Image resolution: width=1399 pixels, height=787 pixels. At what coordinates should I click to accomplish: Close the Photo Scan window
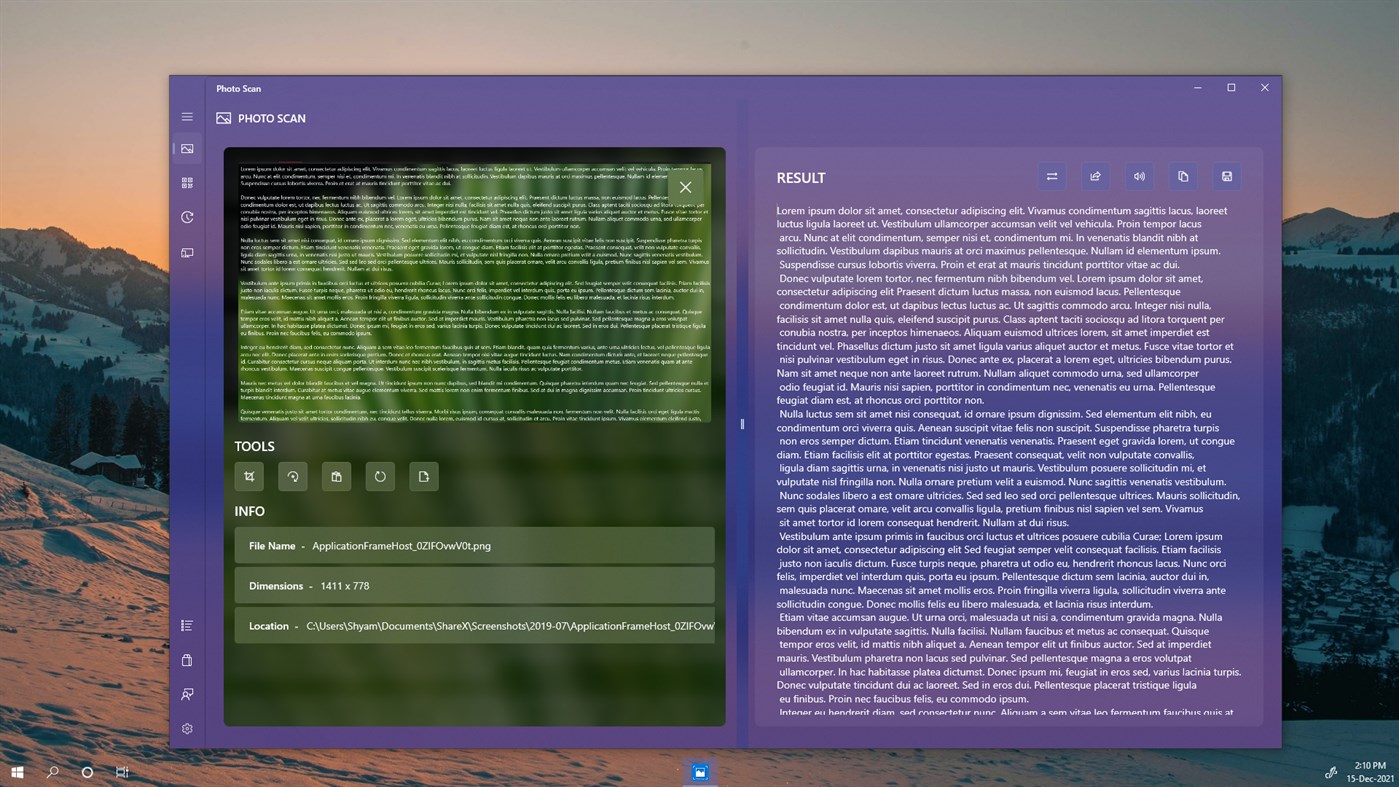coord(1265,88)
